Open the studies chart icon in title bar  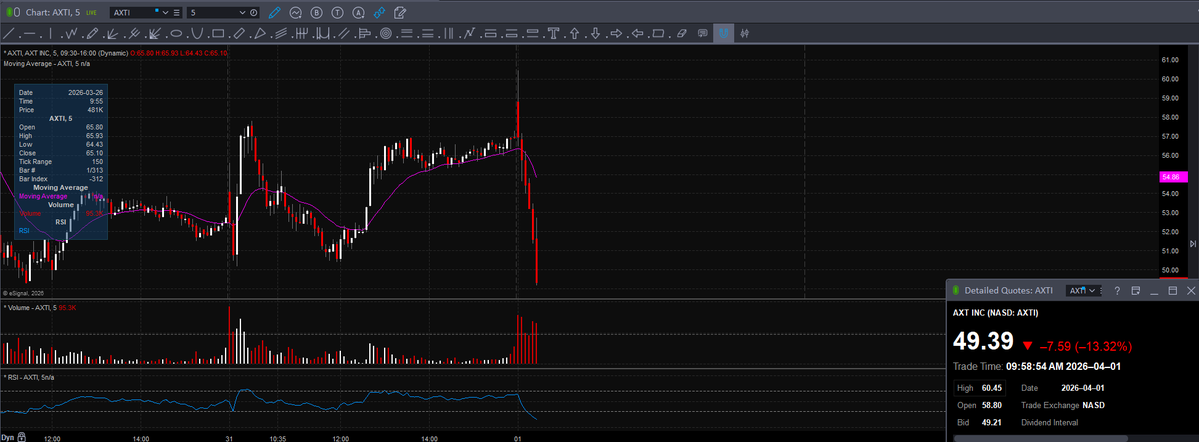coord(295,12)
